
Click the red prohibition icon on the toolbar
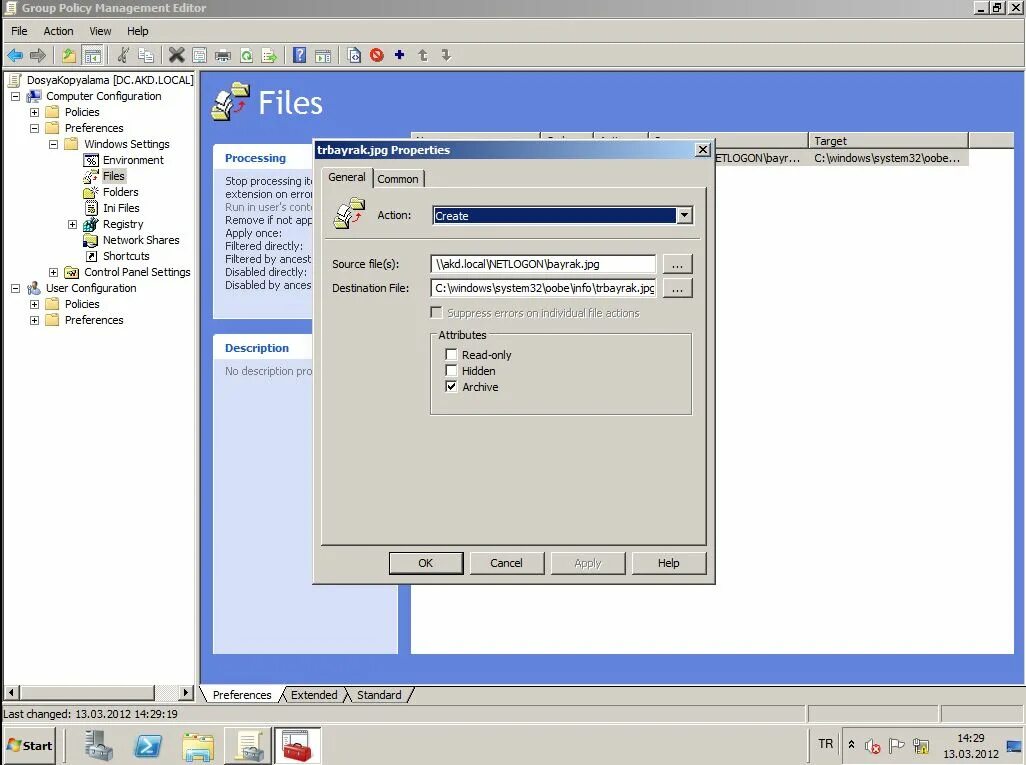[x=377, y=55]
